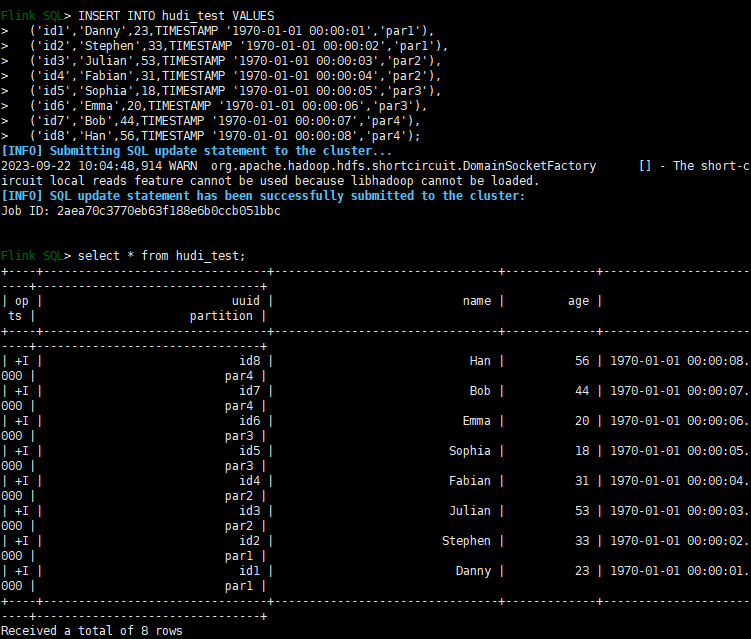751x639 pixels.
Task: Click the inserted row text for 'Julian'
Action: coord(235,61)
